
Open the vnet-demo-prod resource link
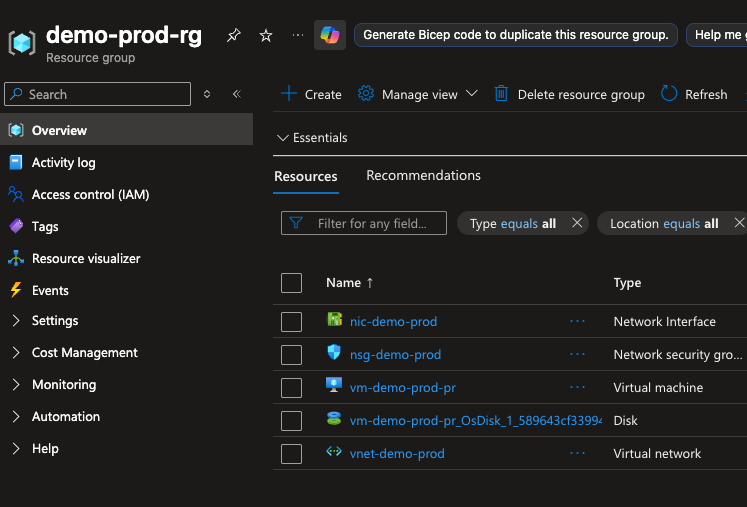(397, 454)
